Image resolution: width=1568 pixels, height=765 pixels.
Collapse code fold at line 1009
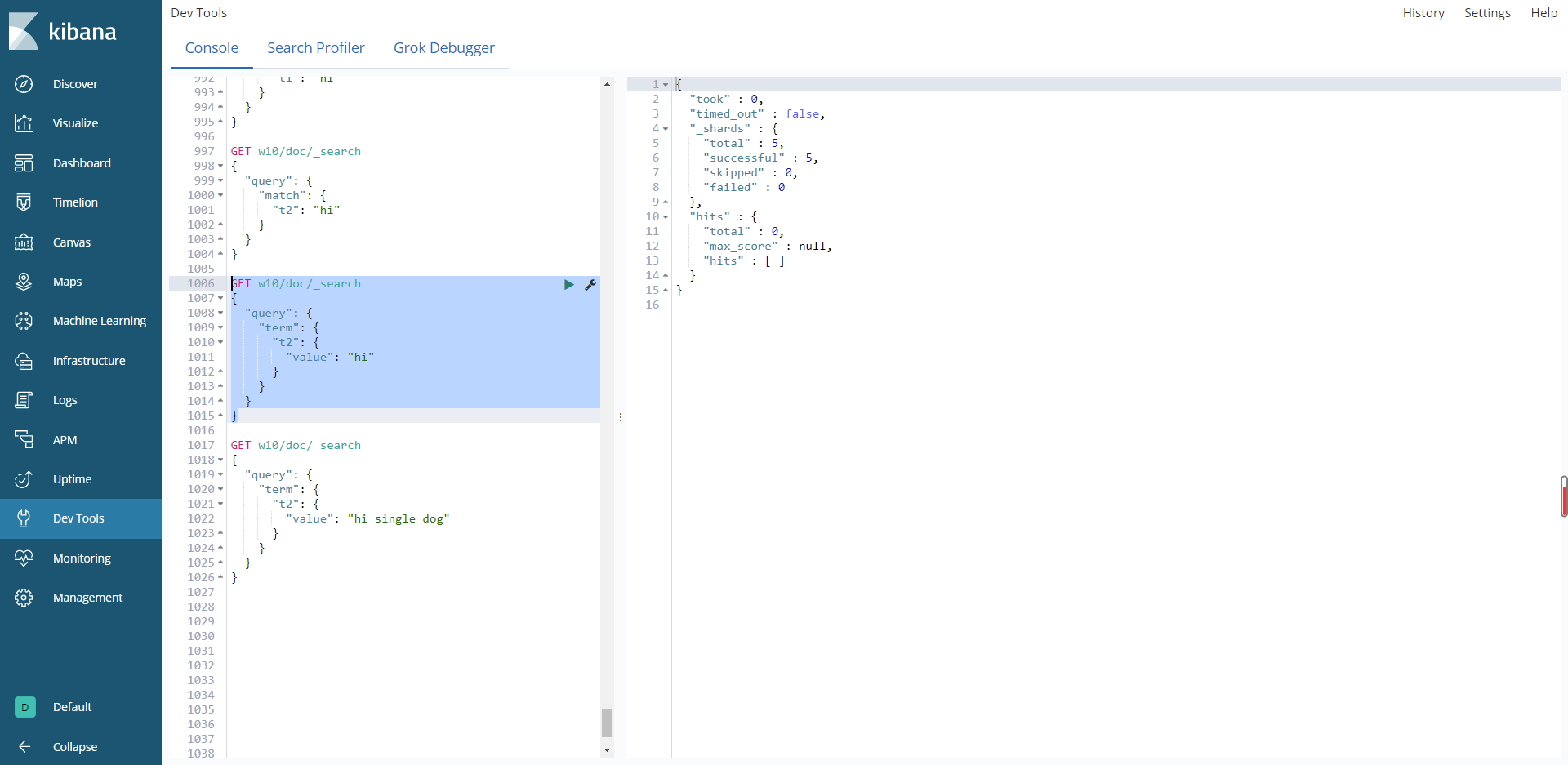(220, 327)
